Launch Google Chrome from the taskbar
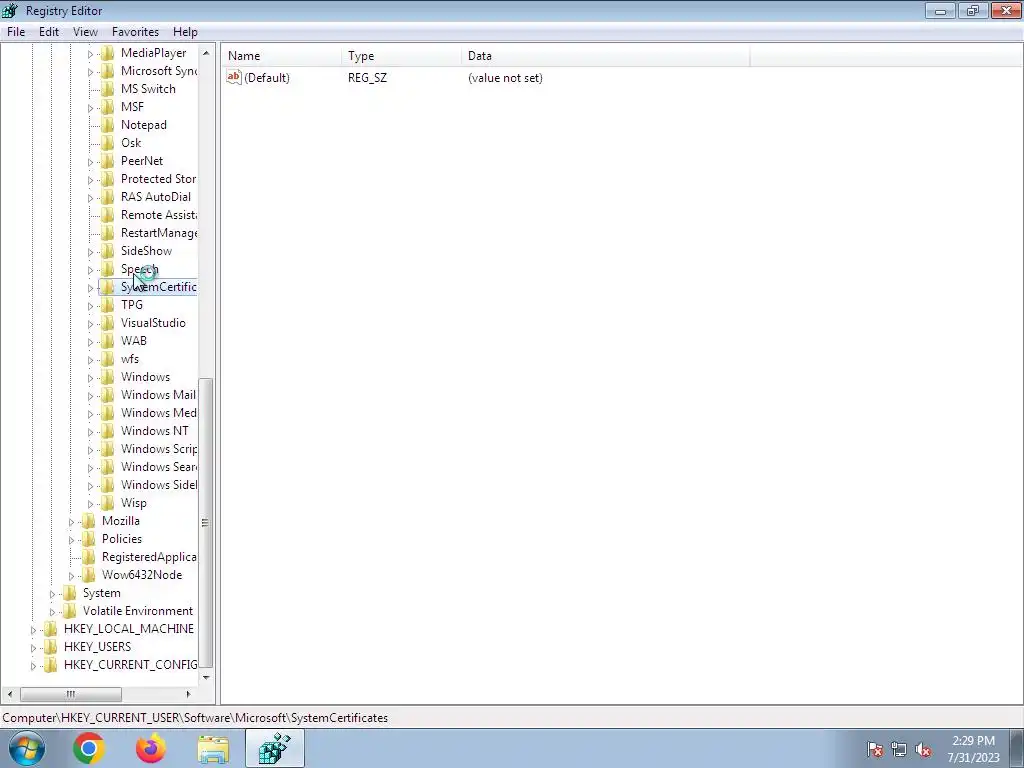The height and width of the screenshot is (768, 1024). coord(89,748)
